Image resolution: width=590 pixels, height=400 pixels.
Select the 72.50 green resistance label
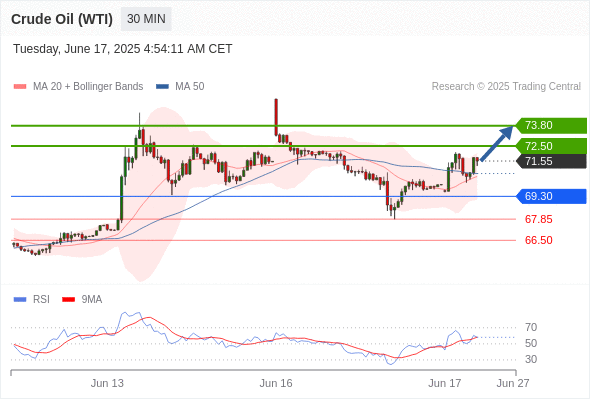[x=551, y=146]
